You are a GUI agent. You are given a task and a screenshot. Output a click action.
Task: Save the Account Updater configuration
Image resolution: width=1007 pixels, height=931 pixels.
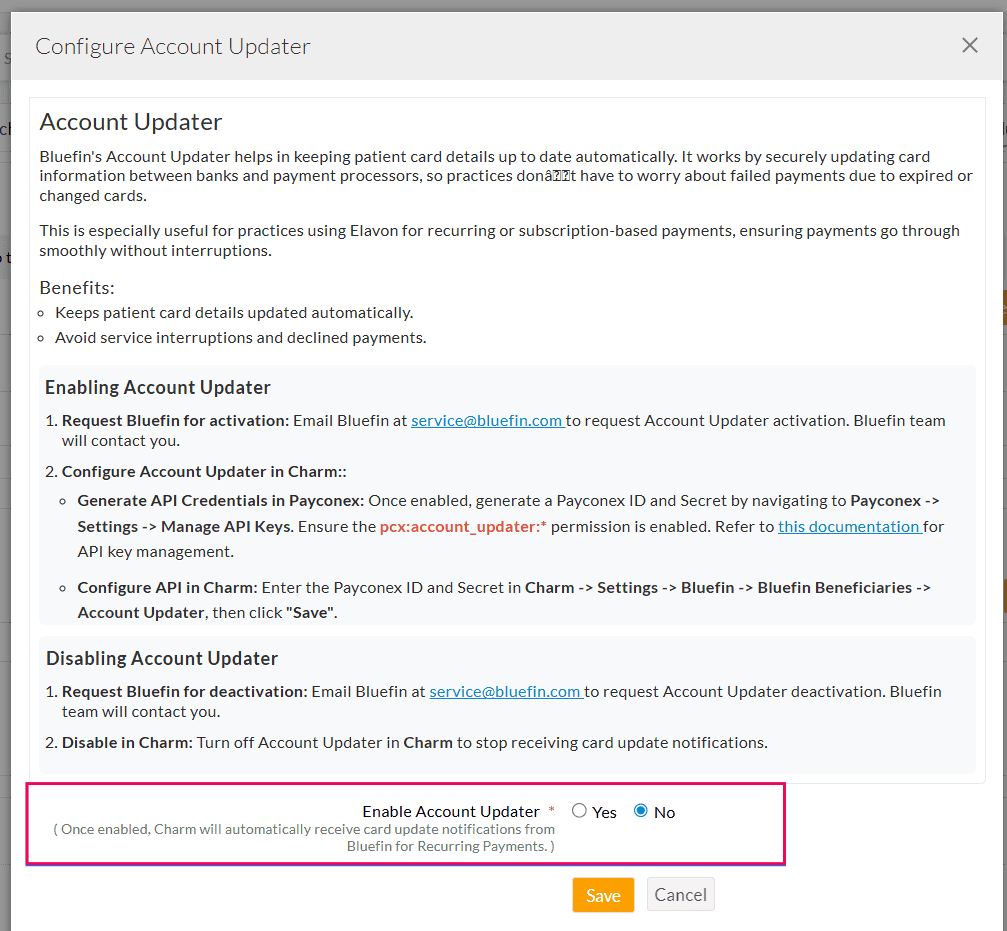pos(603,895)
